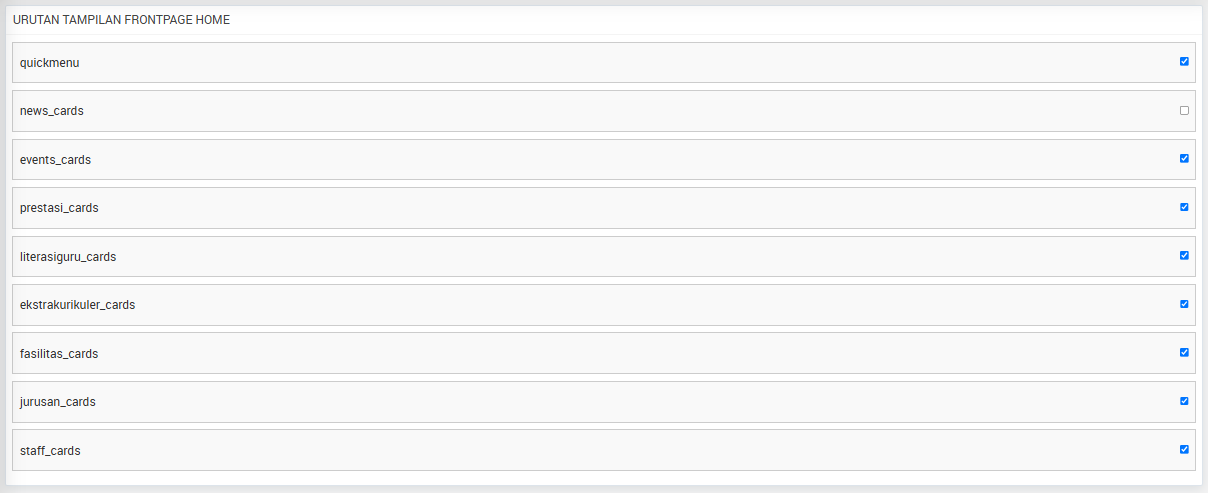Uncheck the quickmenu checkbox
1208x493 pixels.
point(1184,61)
